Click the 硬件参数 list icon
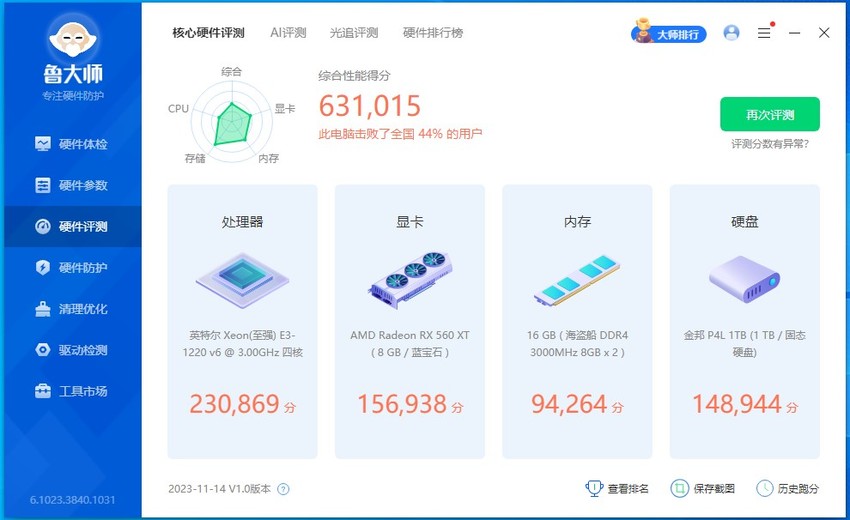This screenshot has height=520, width=850. pos(42,185)
